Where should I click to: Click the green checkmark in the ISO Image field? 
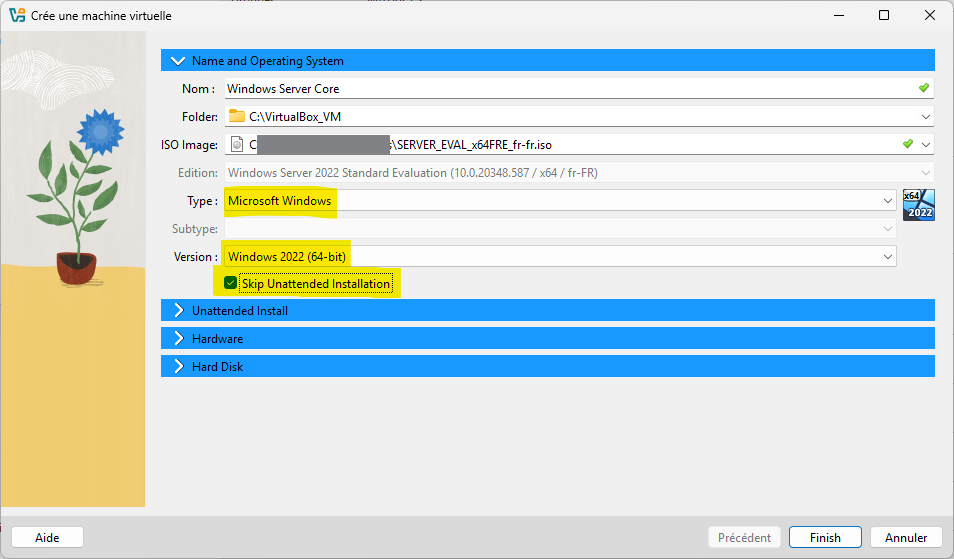pyautogui.click(x=908, y=144)
